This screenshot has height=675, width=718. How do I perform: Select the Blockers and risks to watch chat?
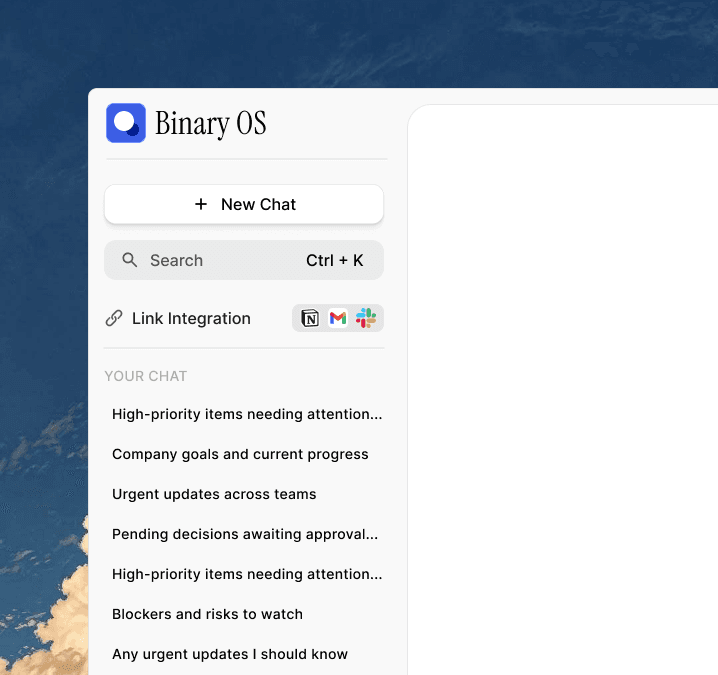click(207, 614)
